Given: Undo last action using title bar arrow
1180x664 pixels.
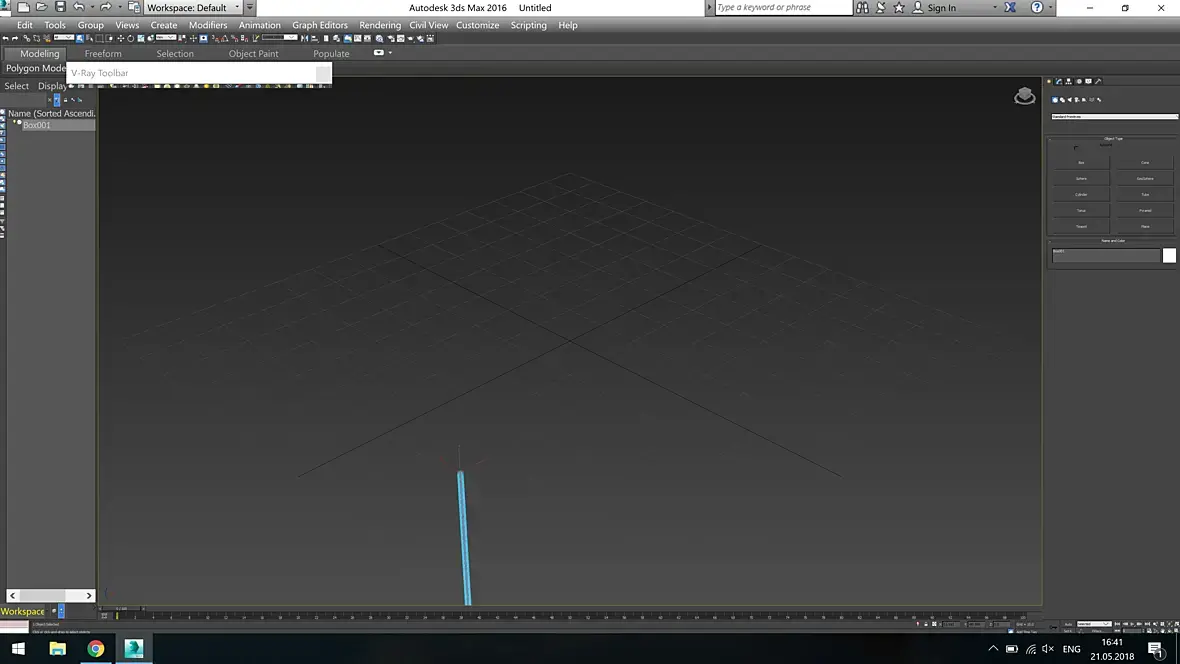Looking at the screenshot, I should (x=78, y=7).
